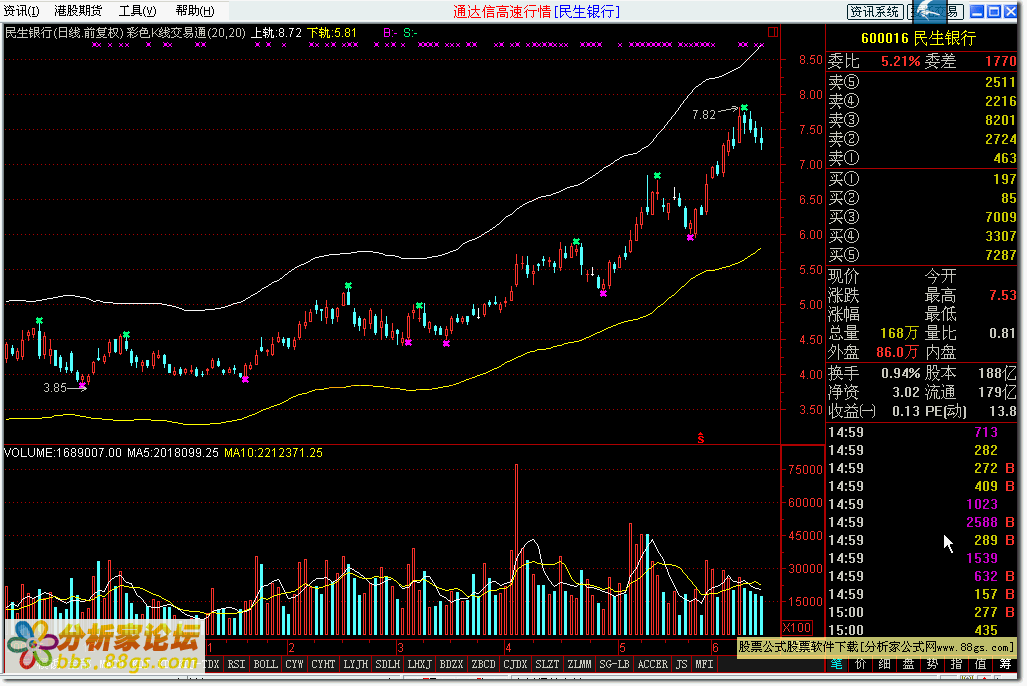Select the RSI indicator tab

tap(236, 664)
